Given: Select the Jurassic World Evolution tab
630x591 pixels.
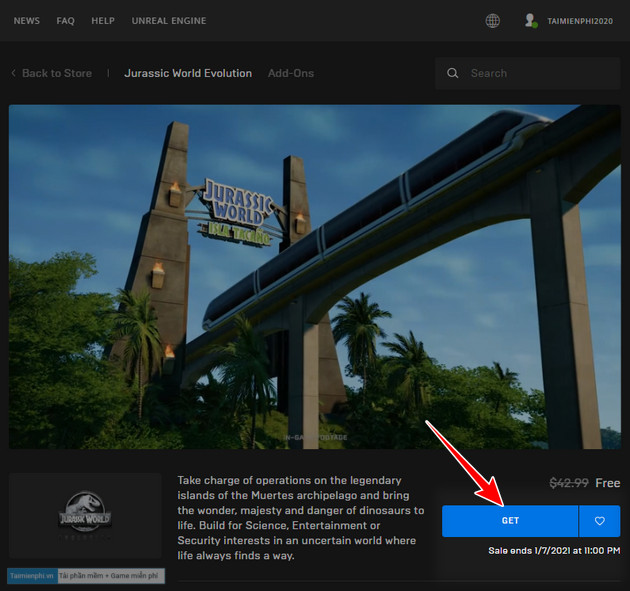Looking at the screenshot, I should coord(188,73).
